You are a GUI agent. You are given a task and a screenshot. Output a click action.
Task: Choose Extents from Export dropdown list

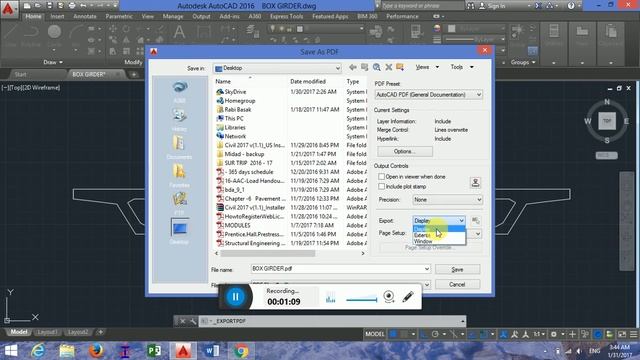click(x=439, y=236)
